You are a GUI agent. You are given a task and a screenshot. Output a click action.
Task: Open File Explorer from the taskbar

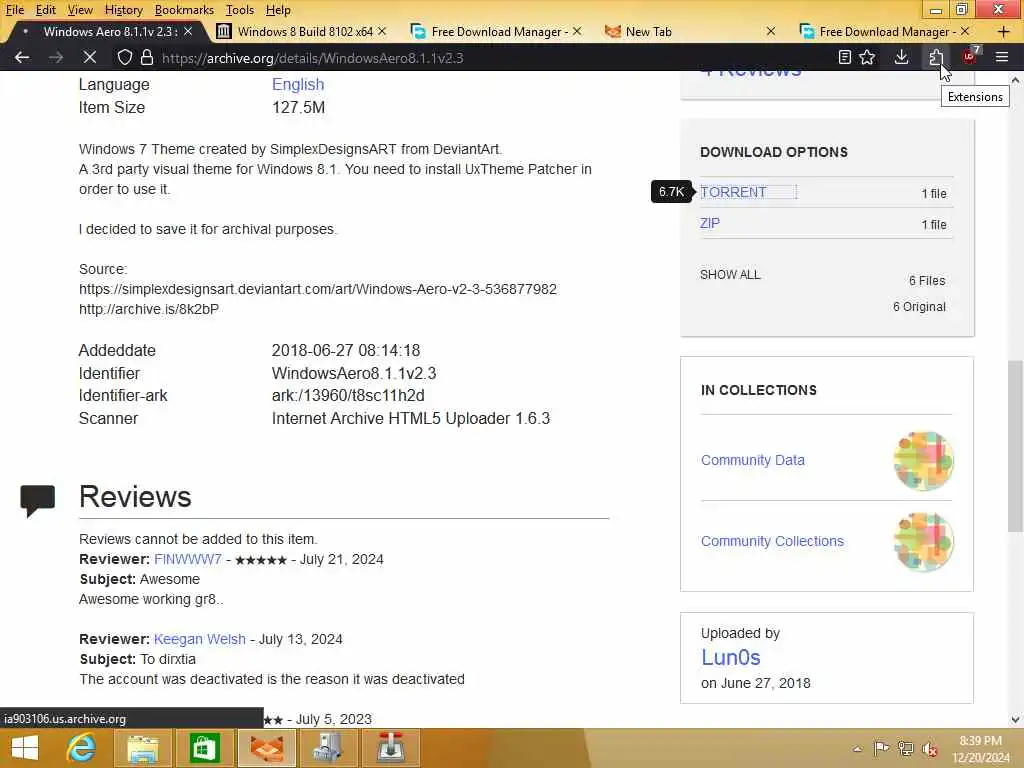click(142, 748)
